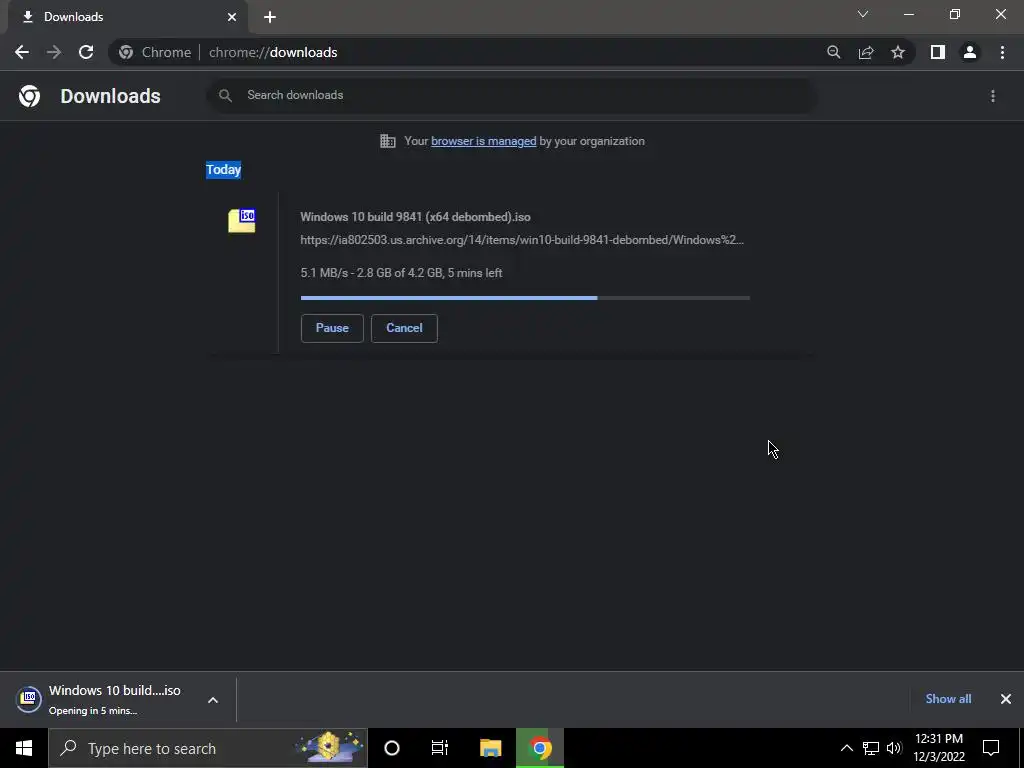Screen dimensions: 1024x768
Task: Open the browser is managed link
Action: click(x=483, y=141)
